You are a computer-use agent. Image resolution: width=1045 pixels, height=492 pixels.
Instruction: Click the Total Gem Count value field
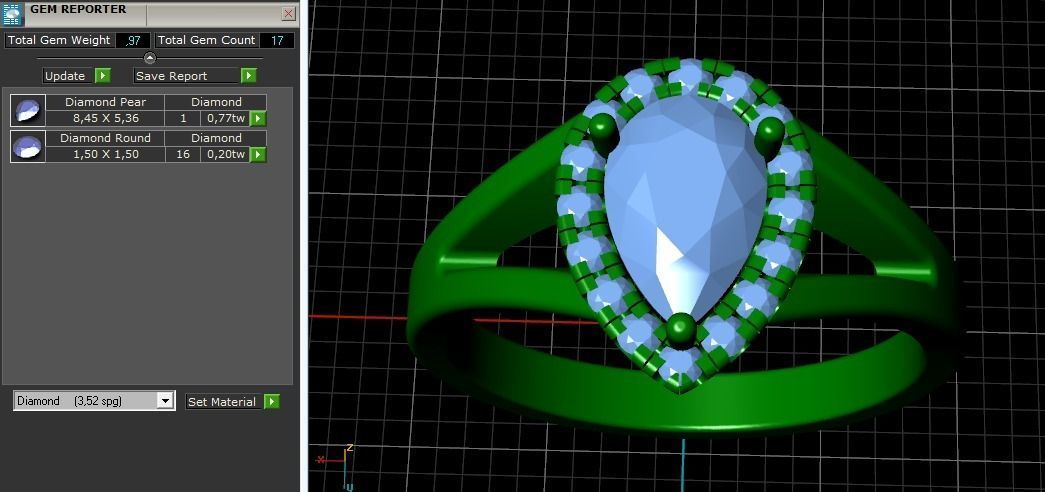pos(277,40)
